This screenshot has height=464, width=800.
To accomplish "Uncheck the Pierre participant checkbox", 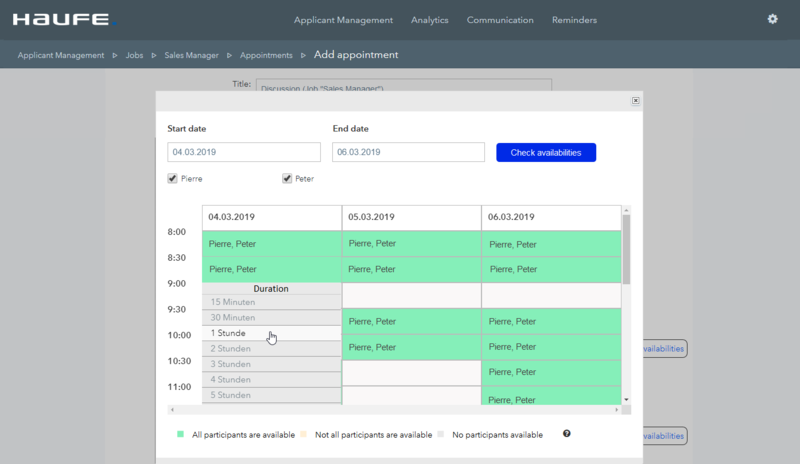I will pos(172,178).
